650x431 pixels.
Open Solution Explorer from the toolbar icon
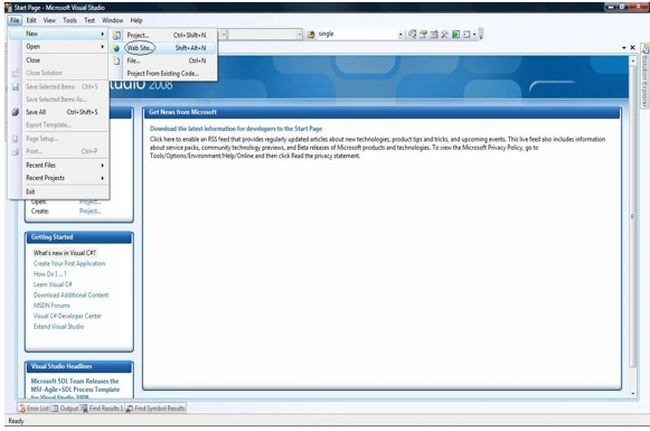pos(412,34)
